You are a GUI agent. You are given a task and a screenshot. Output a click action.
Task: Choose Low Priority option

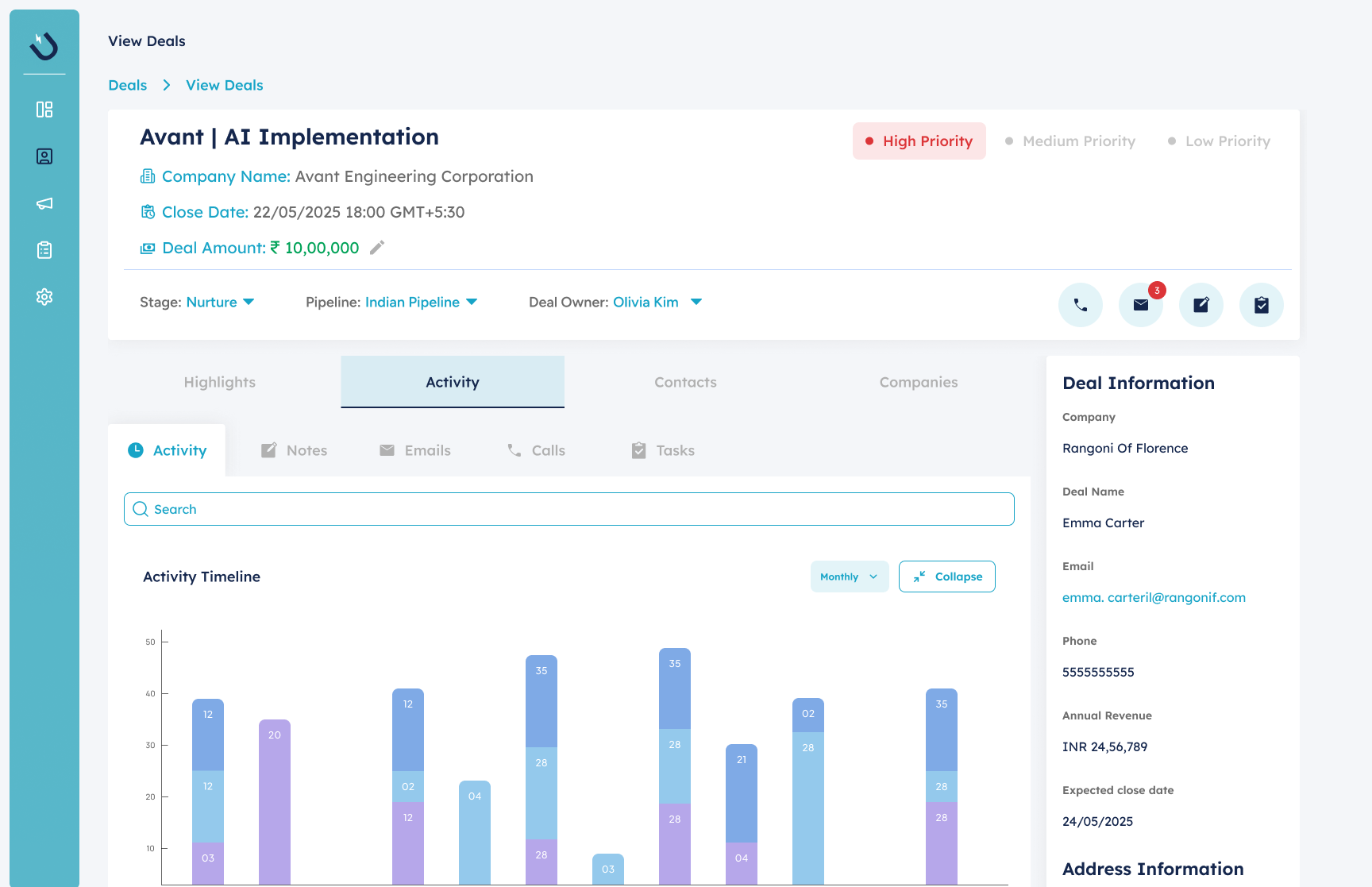pyautogui.click(x=1219, y=141)
